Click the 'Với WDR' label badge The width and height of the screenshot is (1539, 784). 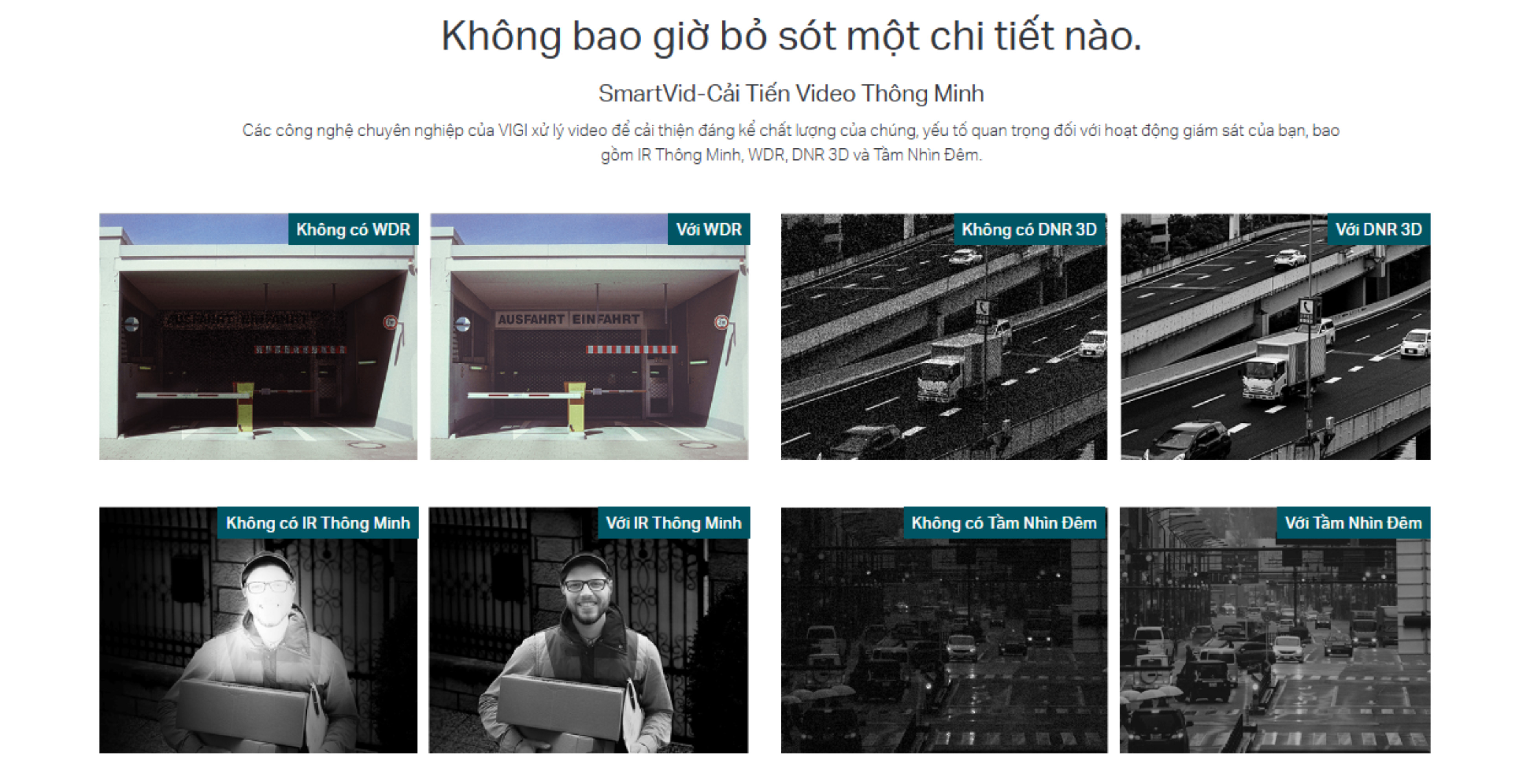point(709,229)
